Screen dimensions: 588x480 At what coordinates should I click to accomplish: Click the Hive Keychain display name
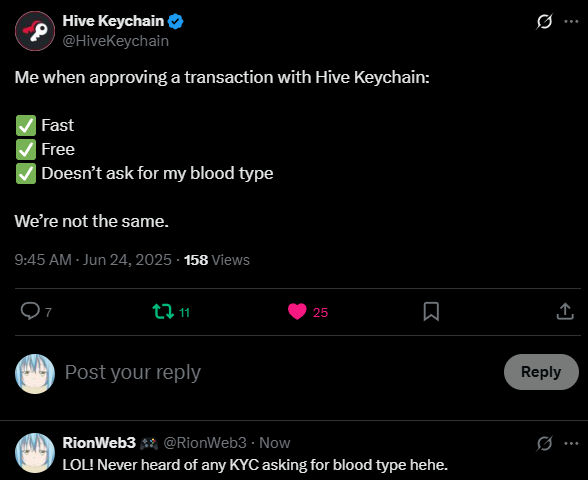coord(113,21)
